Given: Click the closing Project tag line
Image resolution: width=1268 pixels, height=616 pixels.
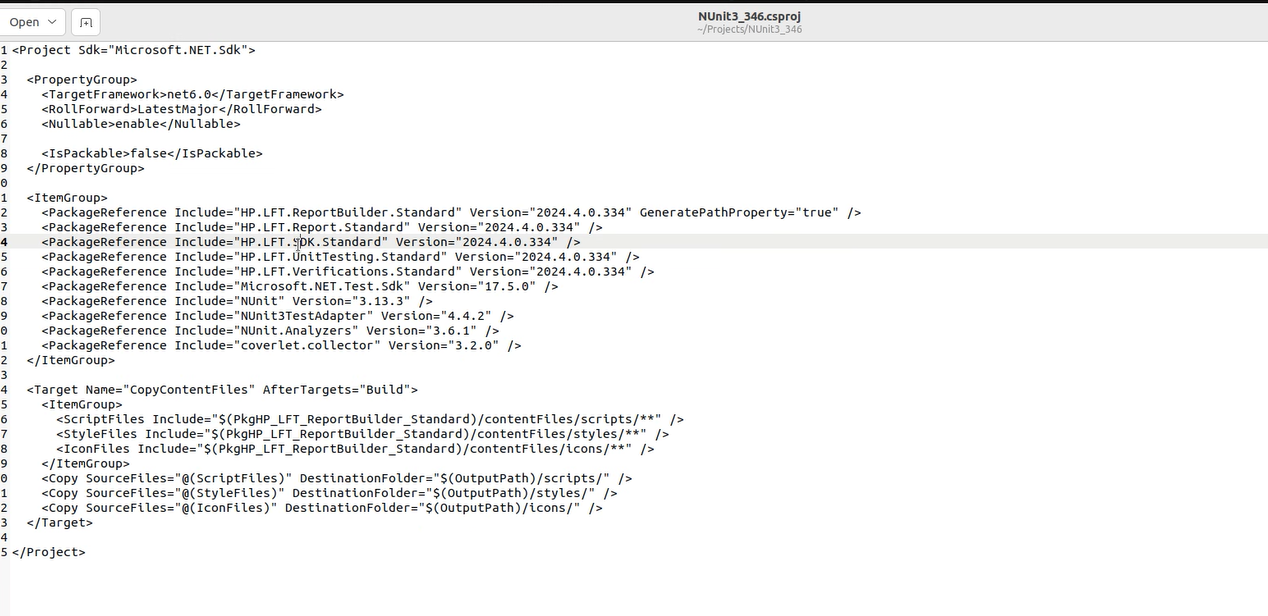Looking at the screenshot, I should pos(48,552).
